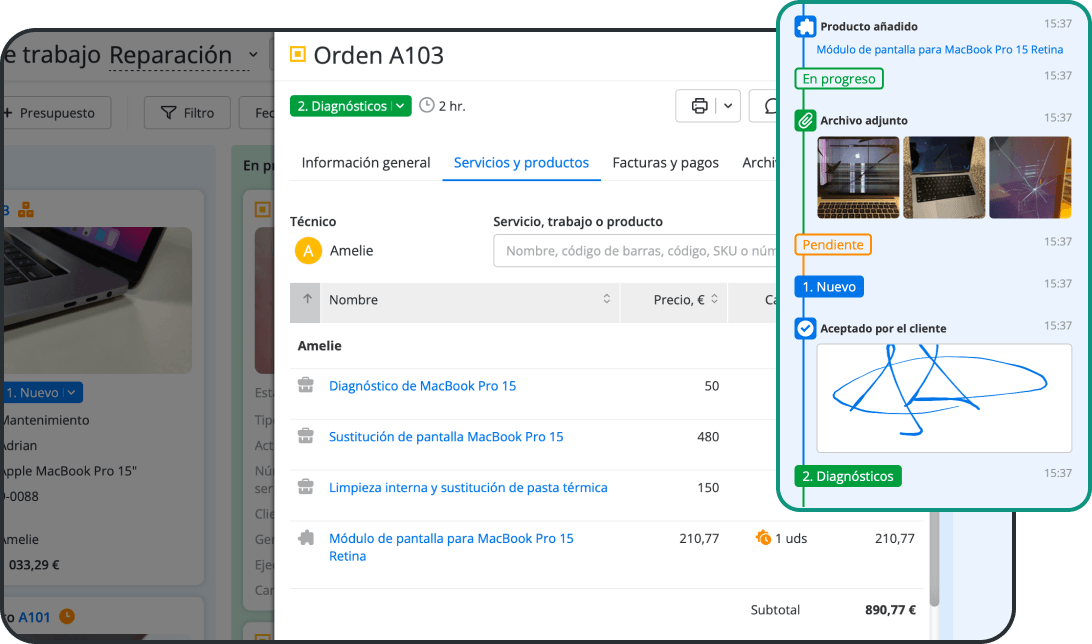Click briefcase icon next to Diagnóstico de MacBook
1092x644 pixels.
(306, 385)
